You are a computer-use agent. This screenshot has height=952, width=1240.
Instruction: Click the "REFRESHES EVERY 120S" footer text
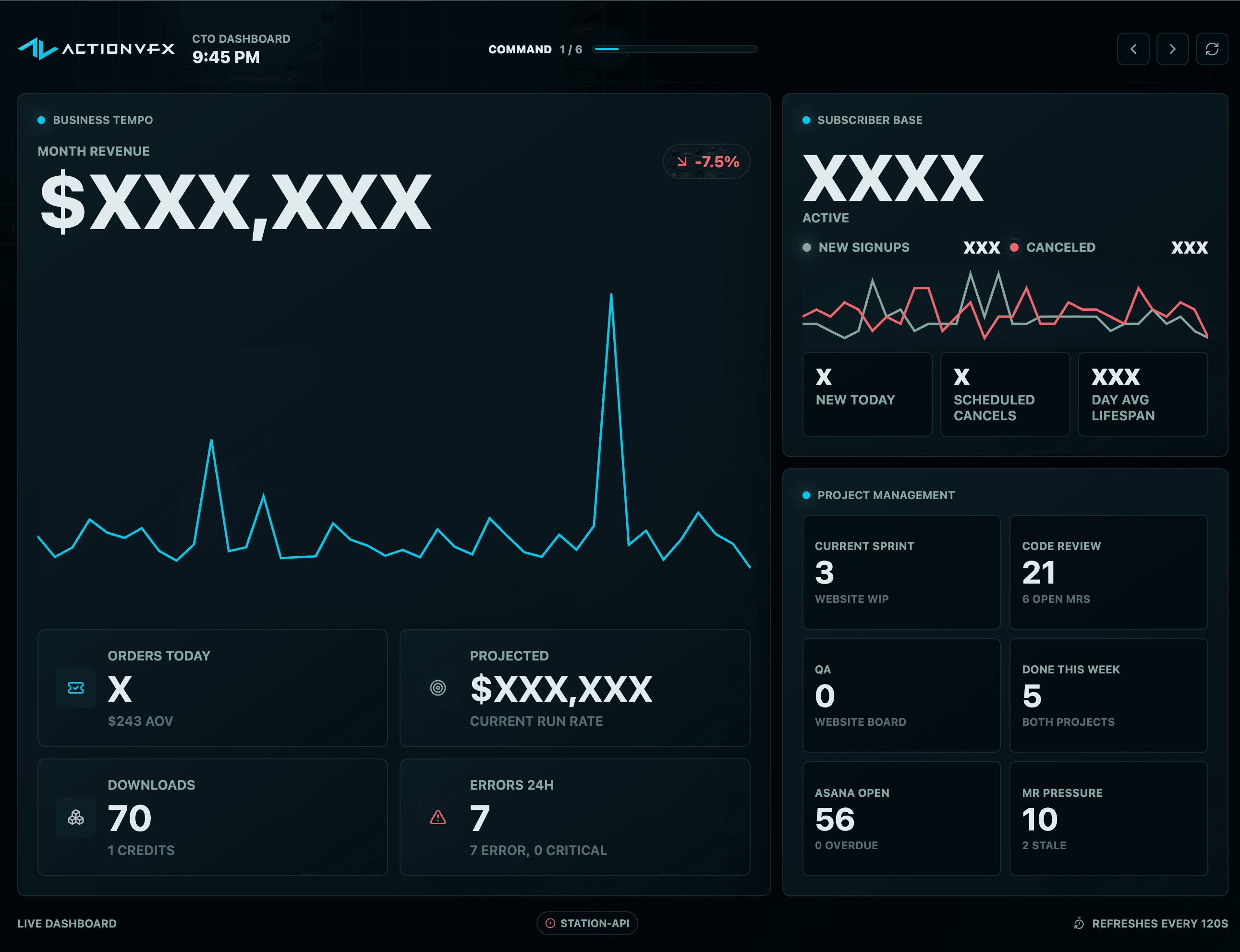tap(1160, 924)
